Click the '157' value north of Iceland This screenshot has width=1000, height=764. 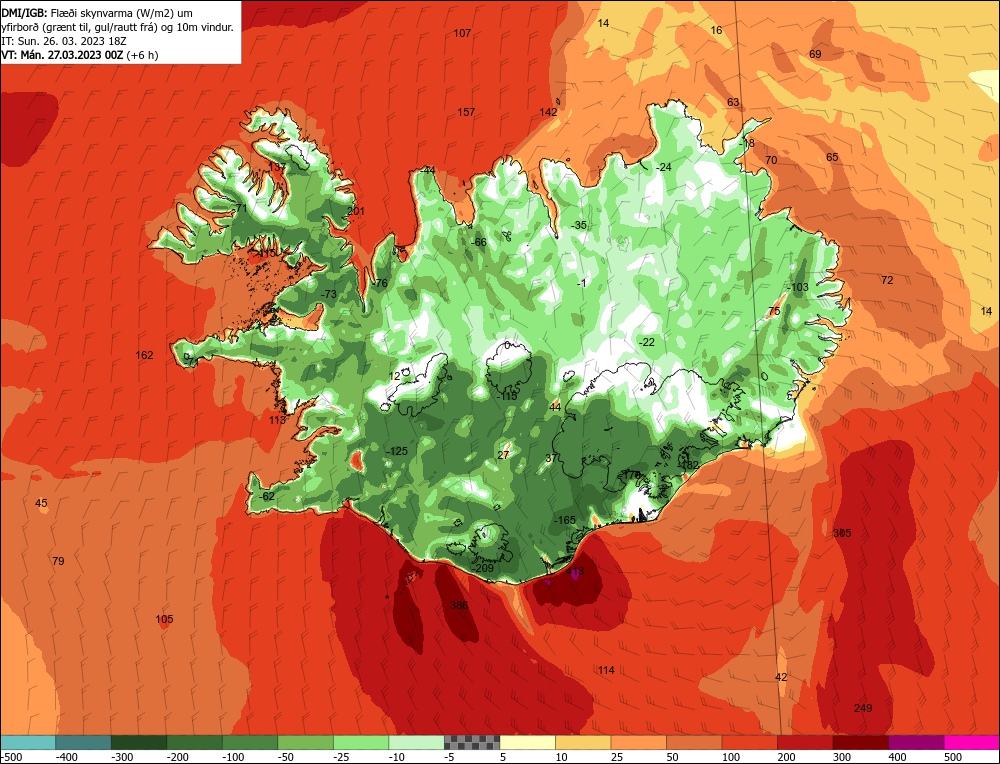point(466,112)
